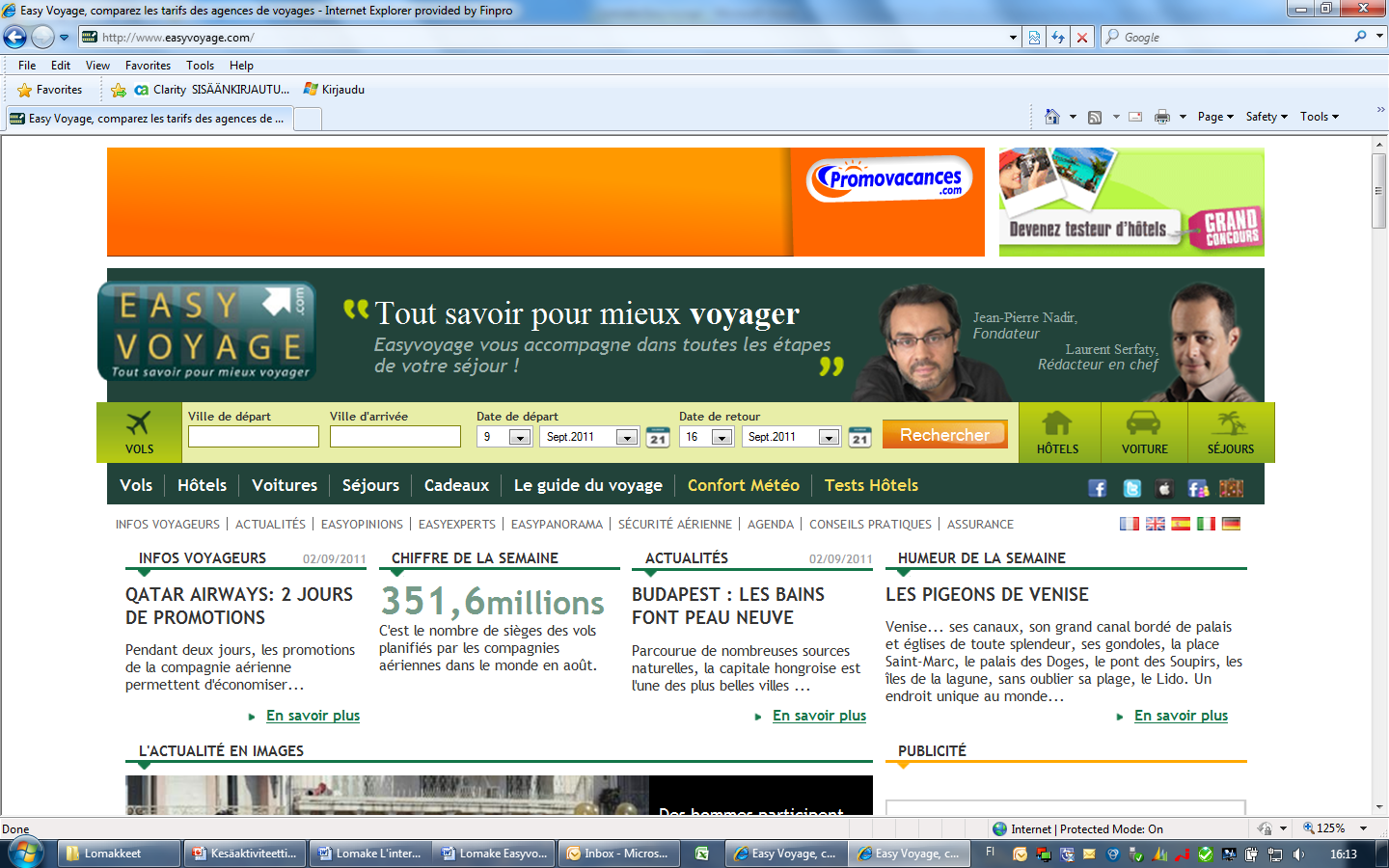
Task: Open the View menu
Action: click(97, 66)
